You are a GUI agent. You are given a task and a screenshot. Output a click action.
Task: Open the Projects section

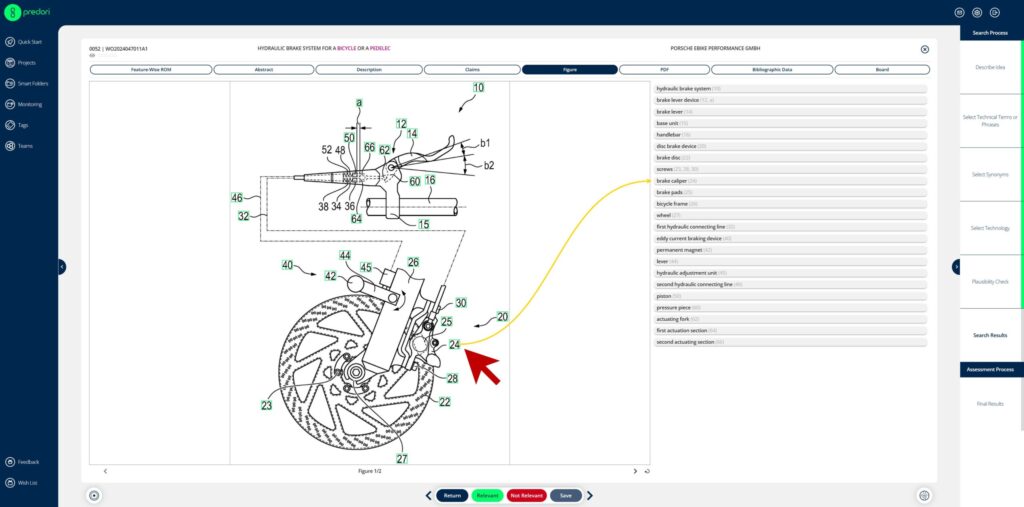tap(26, 62)
